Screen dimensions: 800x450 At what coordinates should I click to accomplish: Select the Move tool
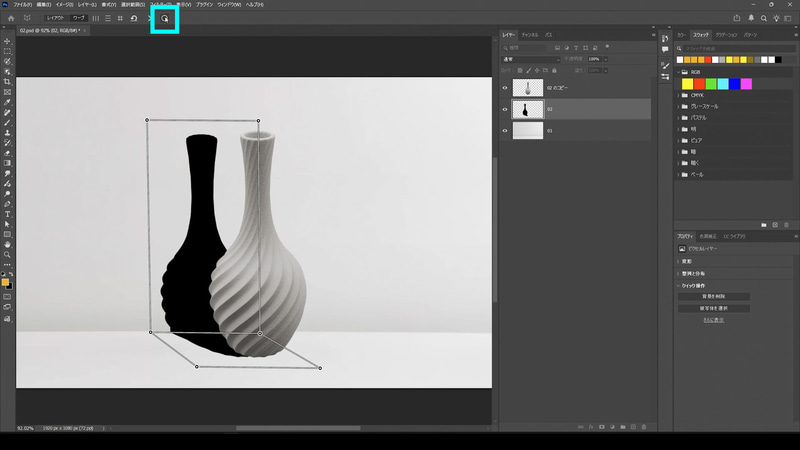tap(7, 41)
